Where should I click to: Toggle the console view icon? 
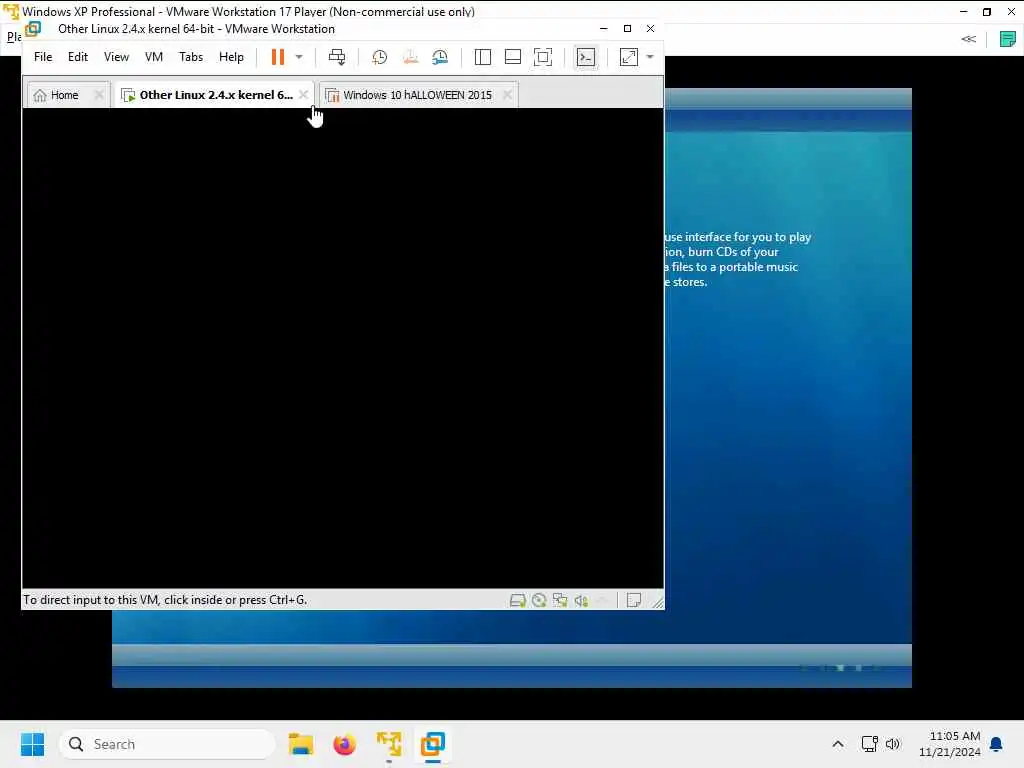(x=586, y=57)
